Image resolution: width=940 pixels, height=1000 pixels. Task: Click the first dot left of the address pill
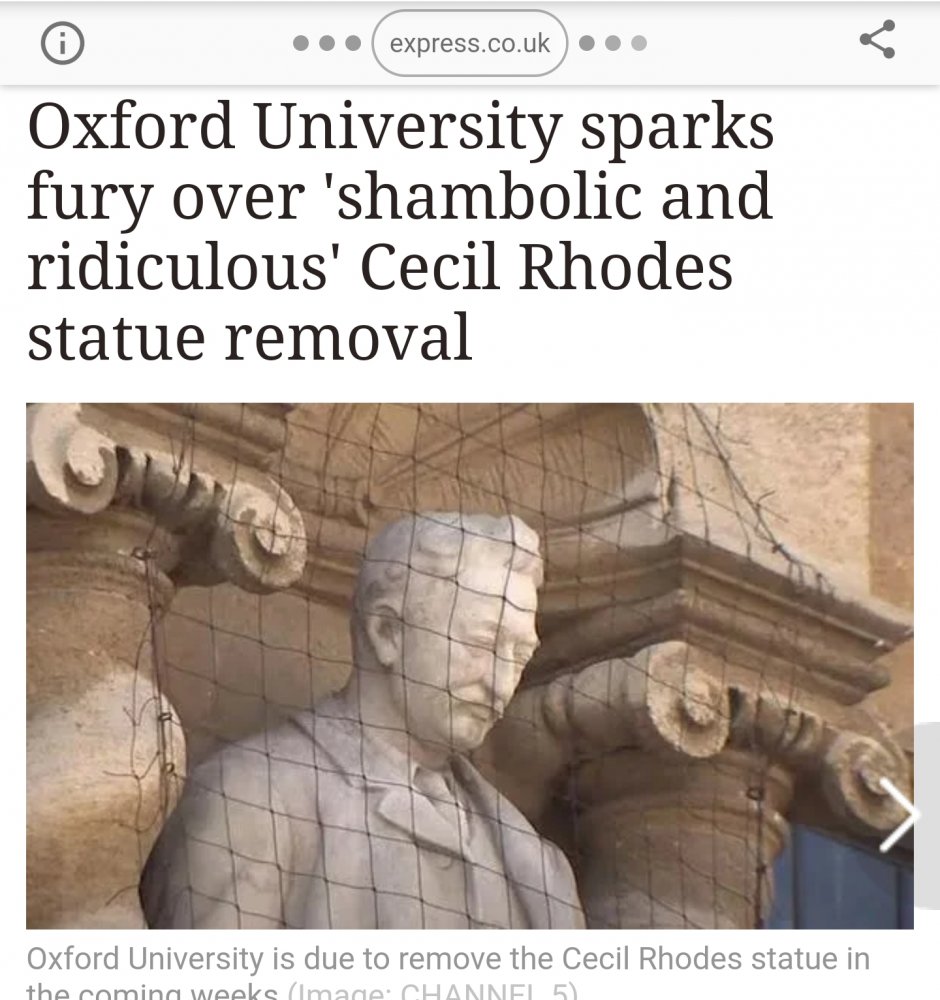301,43
